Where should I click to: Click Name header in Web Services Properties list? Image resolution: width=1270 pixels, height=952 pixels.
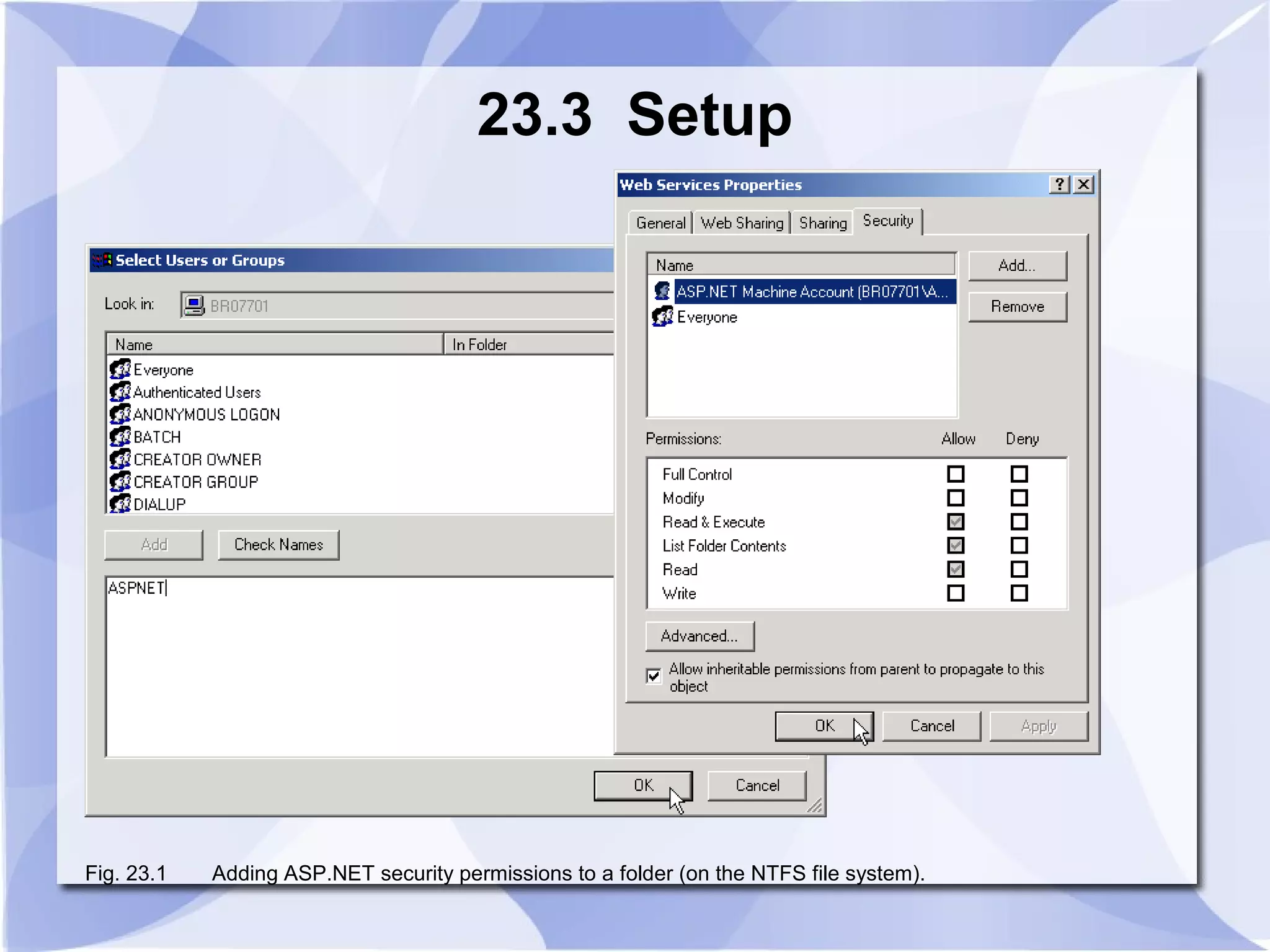[801, 265]
